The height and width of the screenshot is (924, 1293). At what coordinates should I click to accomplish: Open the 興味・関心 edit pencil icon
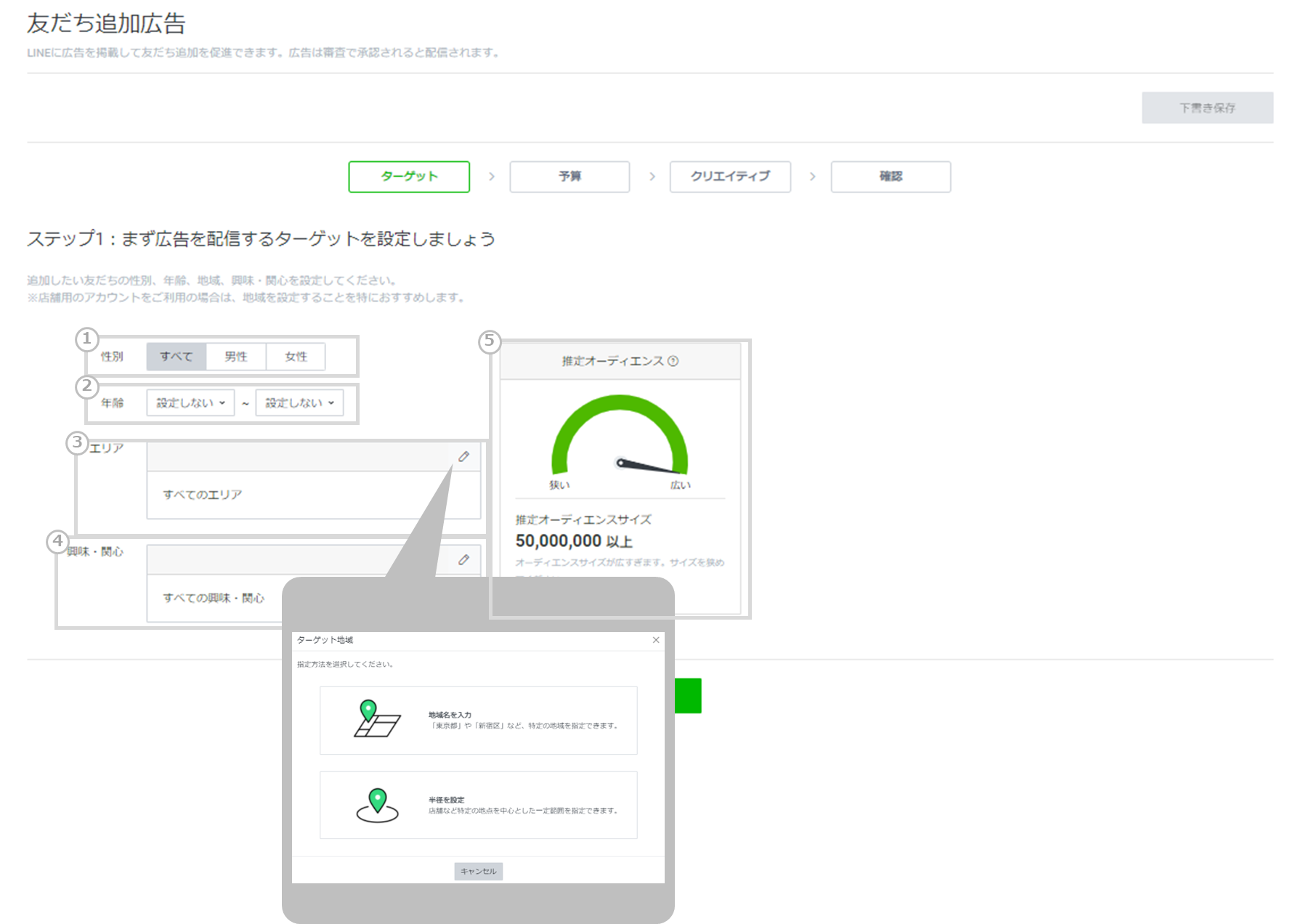click(x=465, y=559)
